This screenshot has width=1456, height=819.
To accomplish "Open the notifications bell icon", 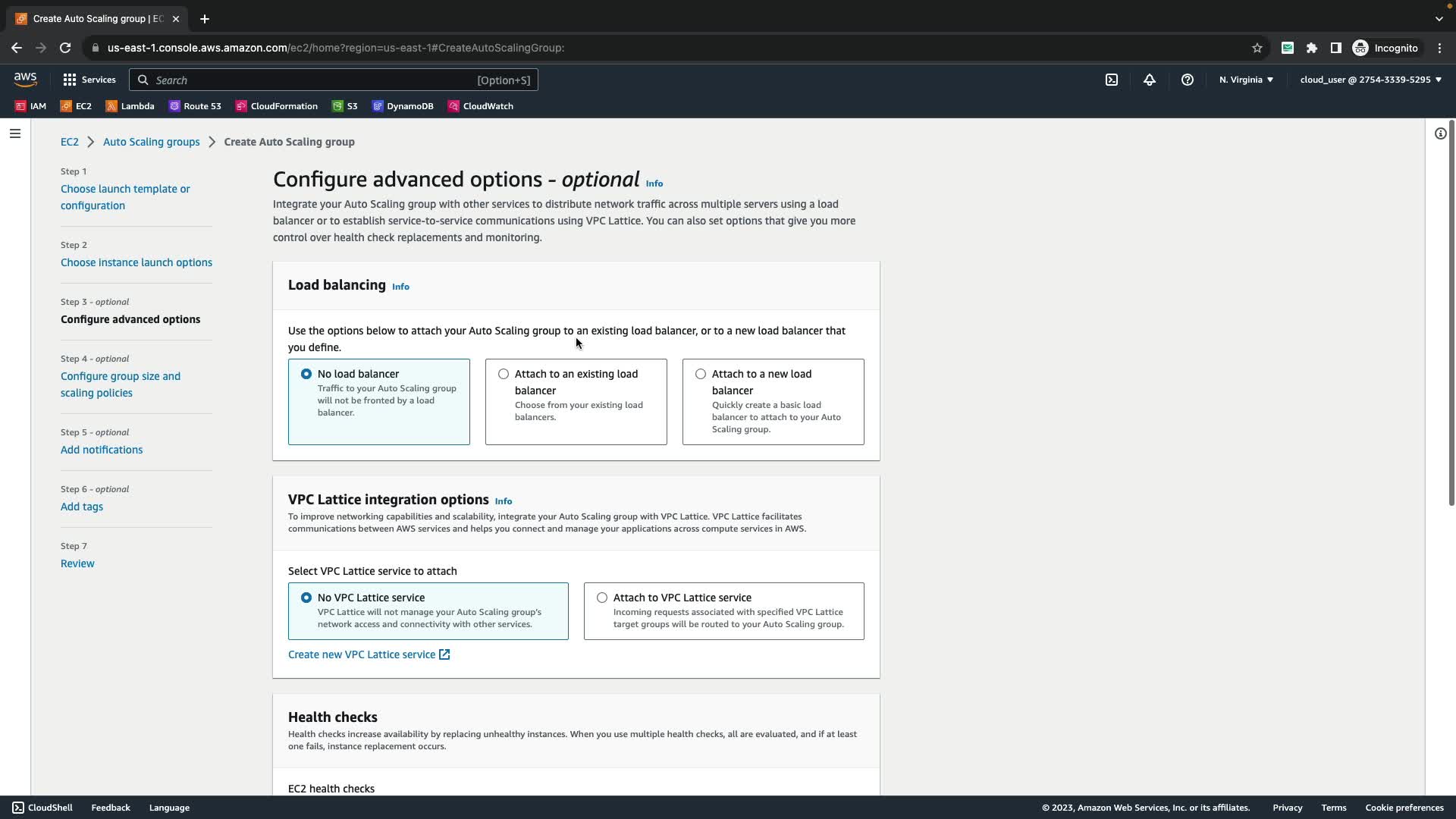I will pos(1150,80).
